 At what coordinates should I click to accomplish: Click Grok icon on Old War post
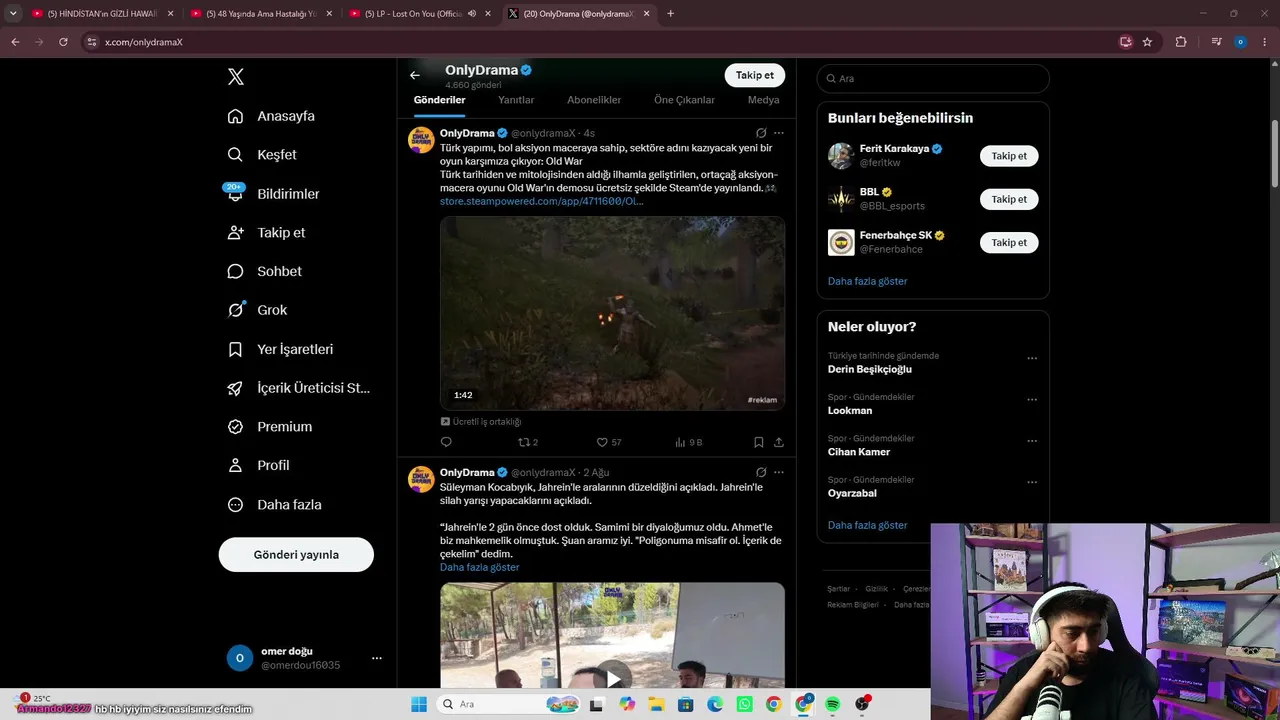(761, 133)
